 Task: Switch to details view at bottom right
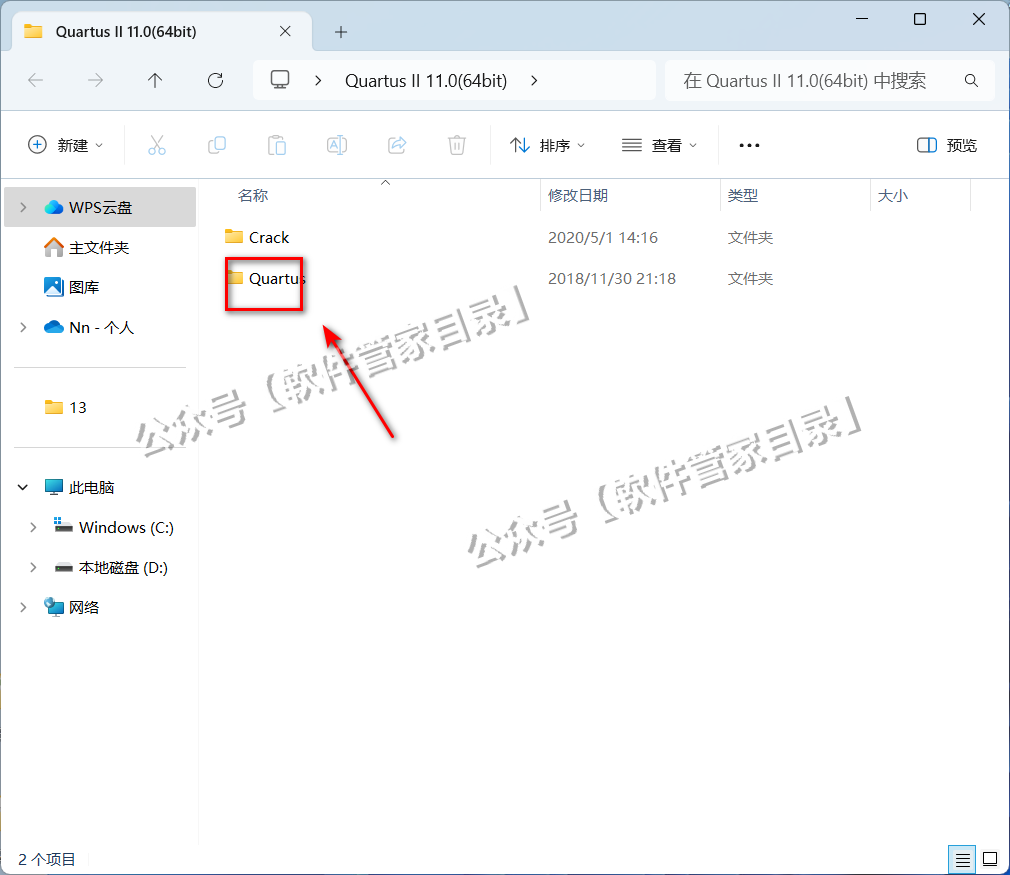(x=961, y=859)
